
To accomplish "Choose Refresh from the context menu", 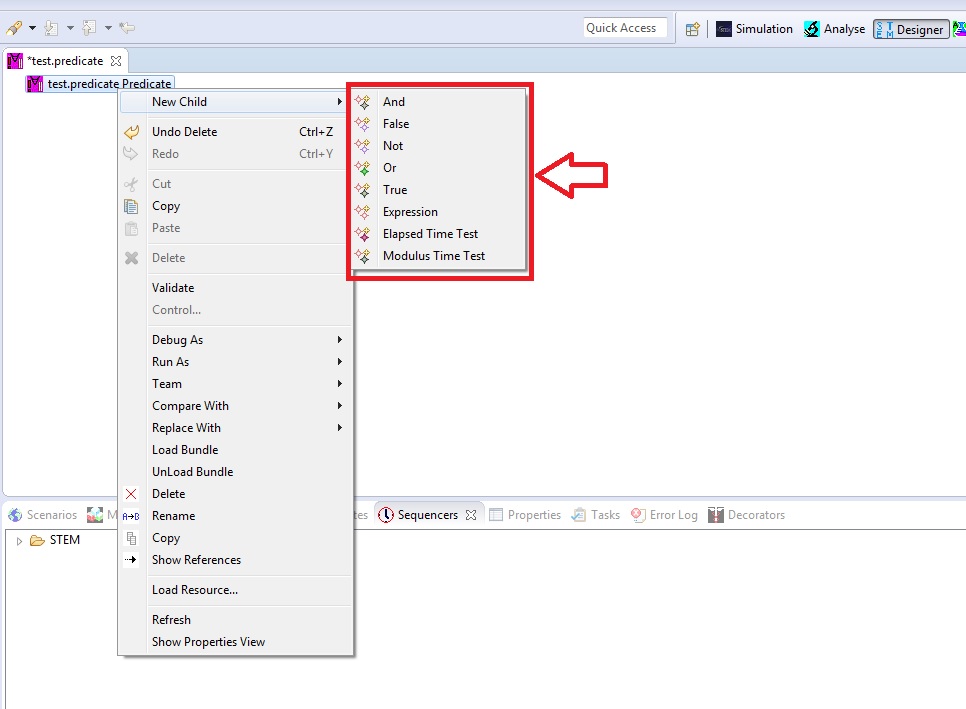I will (x=236, y=620).
